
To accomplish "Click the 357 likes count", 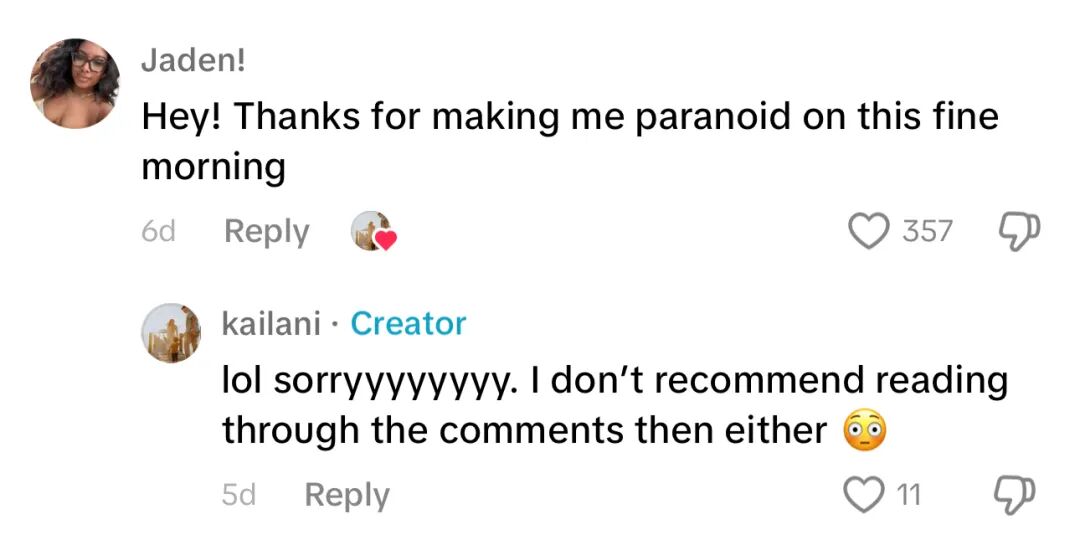I will [927, 232].
